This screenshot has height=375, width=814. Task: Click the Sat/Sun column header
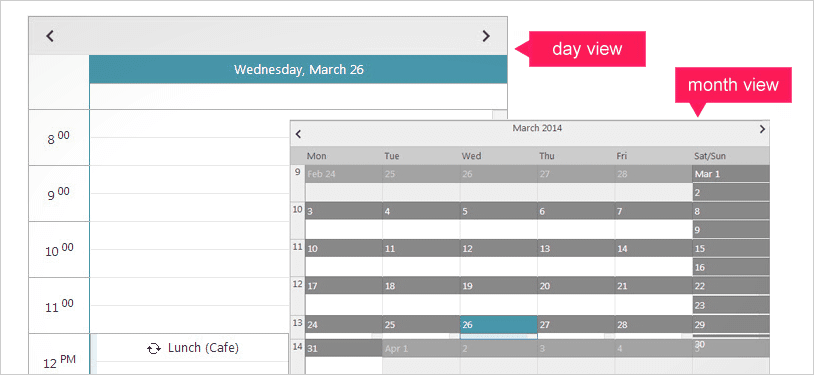coord(711,156)
